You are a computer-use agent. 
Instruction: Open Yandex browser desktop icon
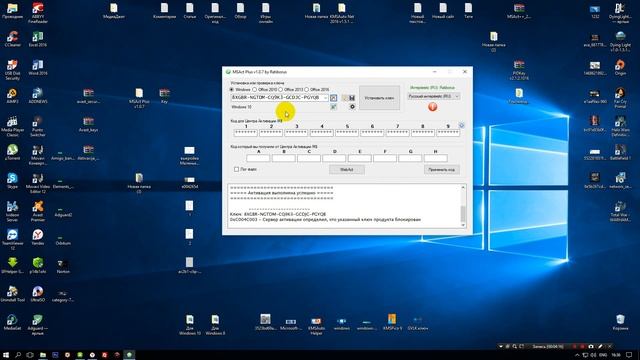(38, 237)
